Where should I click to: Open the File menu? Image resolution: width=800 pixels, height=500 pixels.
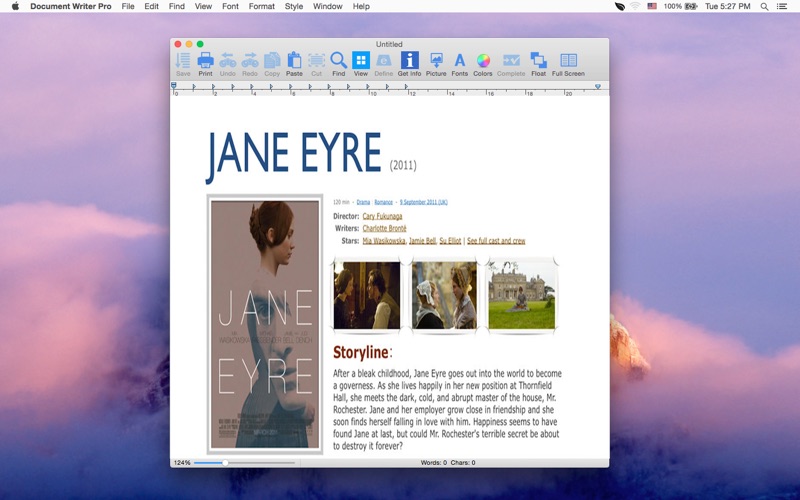click(x=128, y=6)
